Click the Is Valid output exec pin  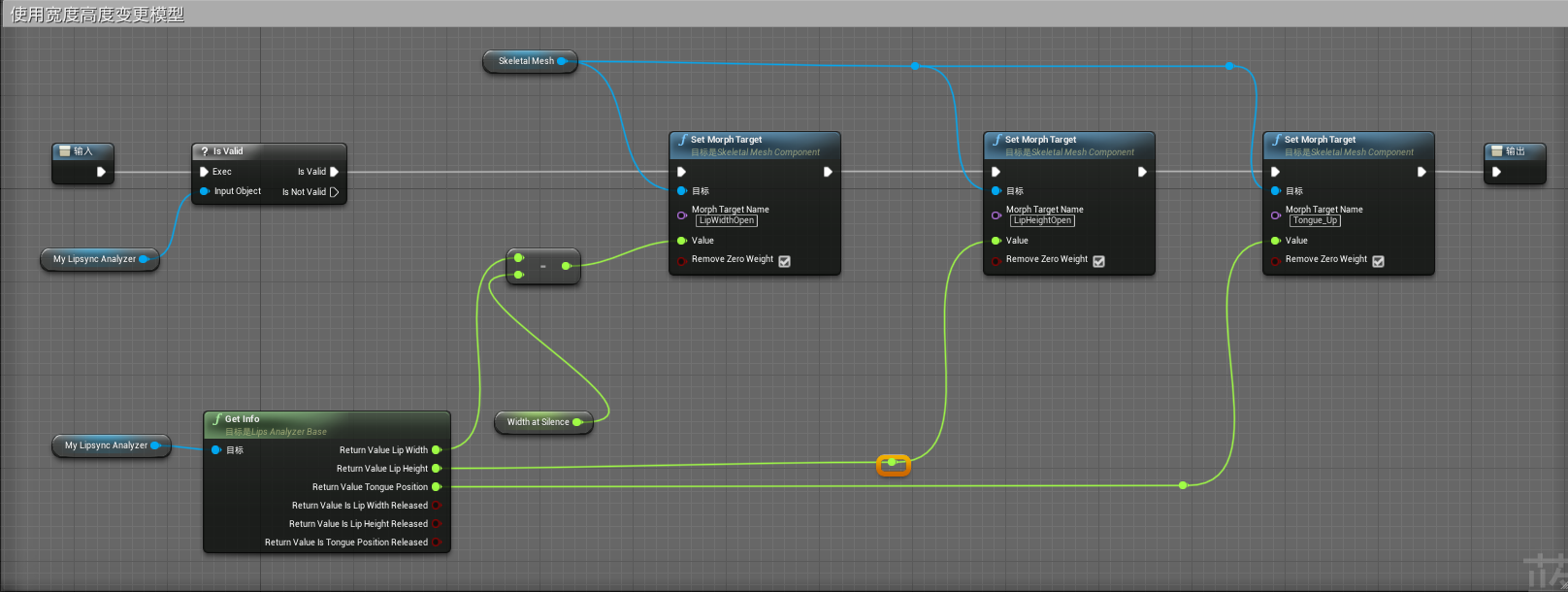335,172
